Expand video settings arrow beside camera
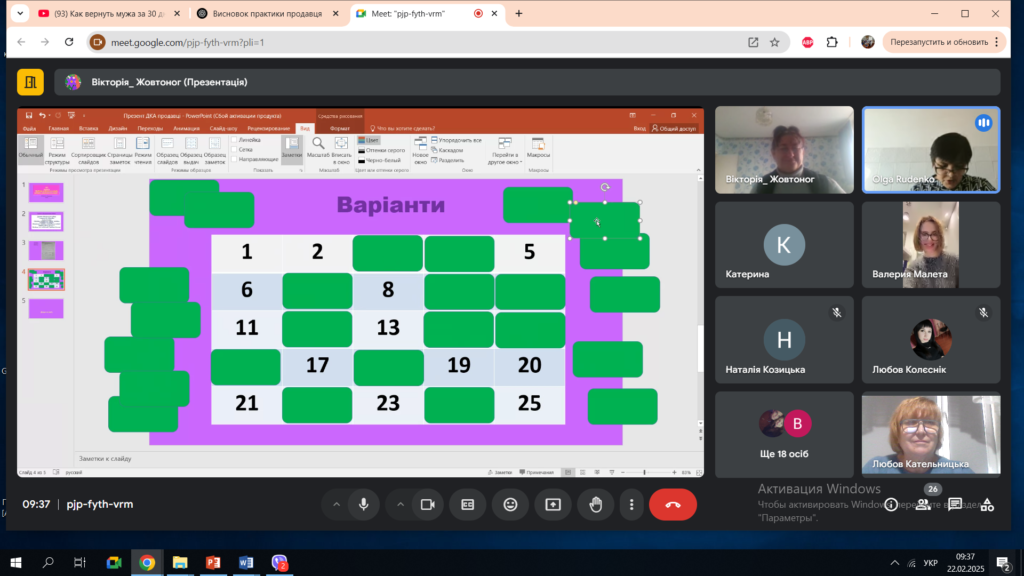Viewport: 1024px width, 576px height. pos(398,505)
